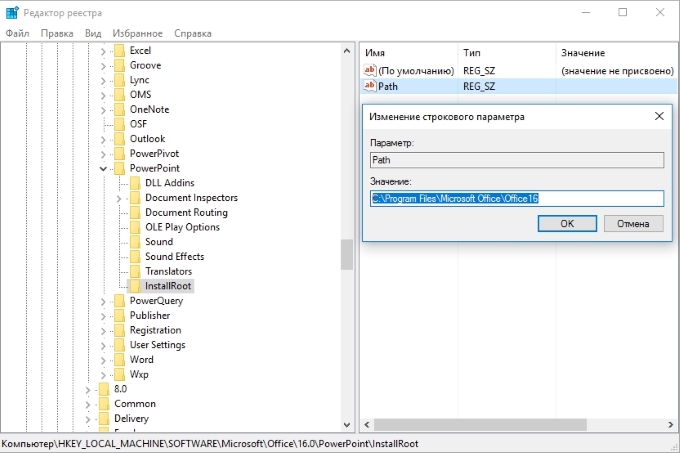Screen dimensions: 680x453
Task: Click the tree scrollbar down arrow
Action: tap(347, 425)
